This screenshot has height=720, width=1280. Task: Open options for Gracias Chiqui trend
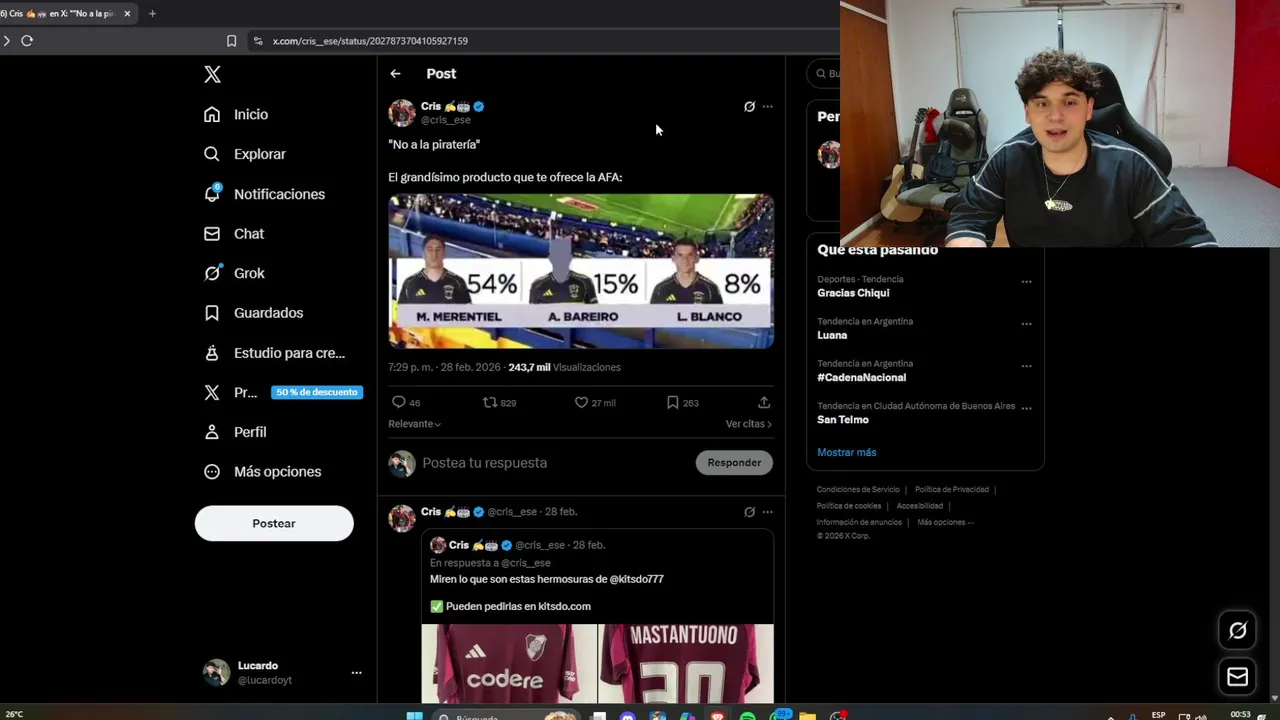[1026, 282]
